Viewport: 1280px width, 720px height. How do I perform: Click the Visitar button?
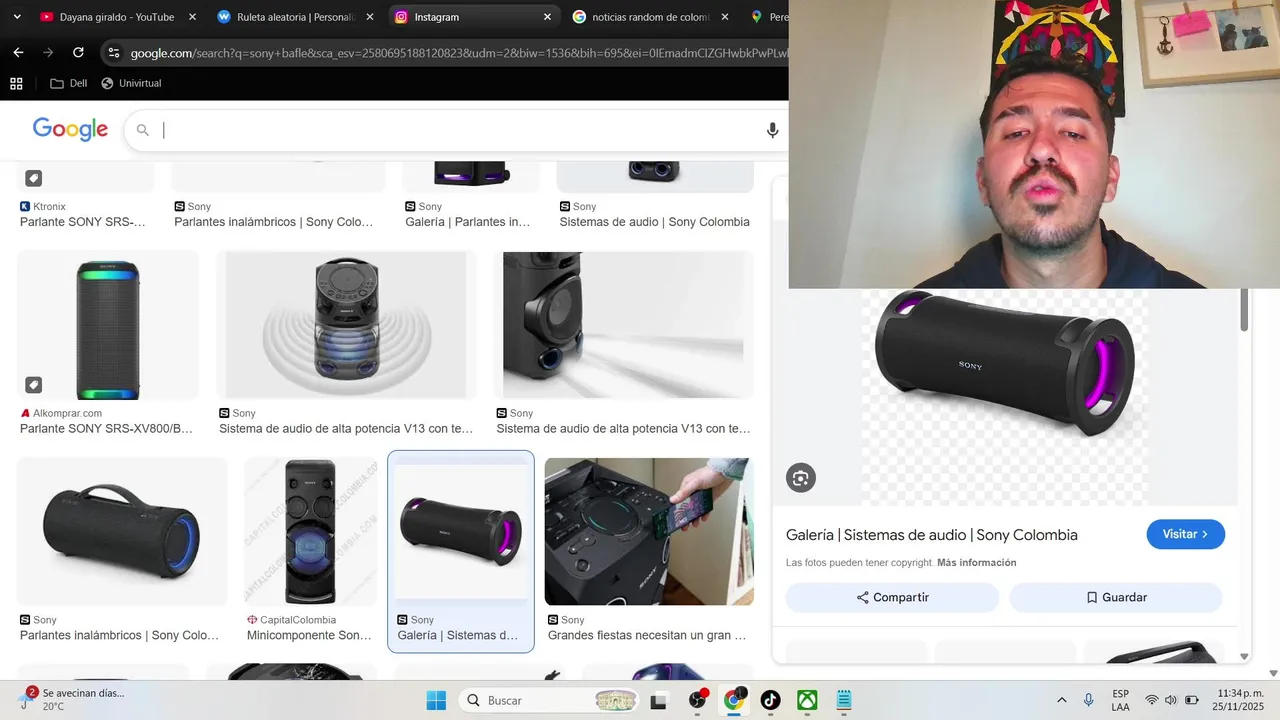tap(1185, 534)
